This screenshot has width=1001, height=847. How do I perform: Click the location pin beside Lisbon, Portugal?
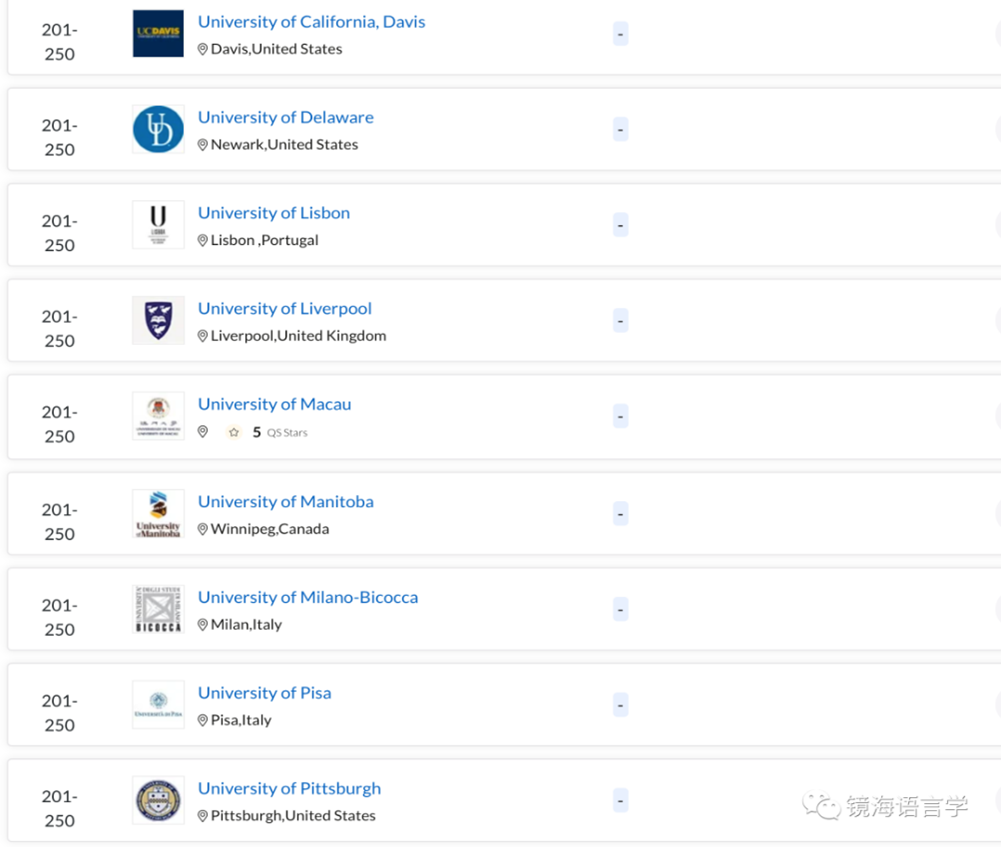pos(202,241)
